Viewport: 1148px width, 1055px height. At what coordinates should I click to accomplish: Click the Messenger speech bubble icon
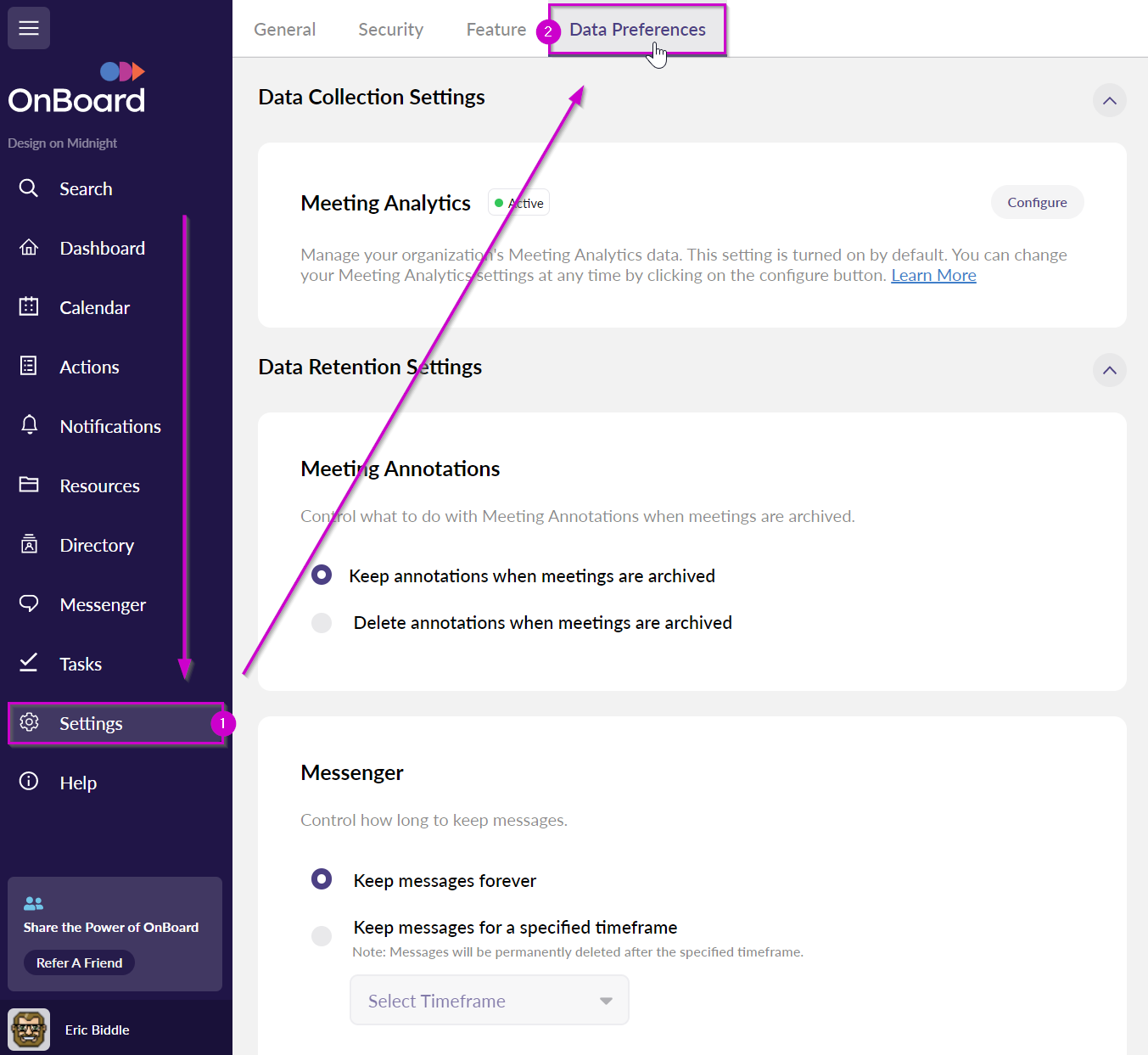click(x=29, y=603)
